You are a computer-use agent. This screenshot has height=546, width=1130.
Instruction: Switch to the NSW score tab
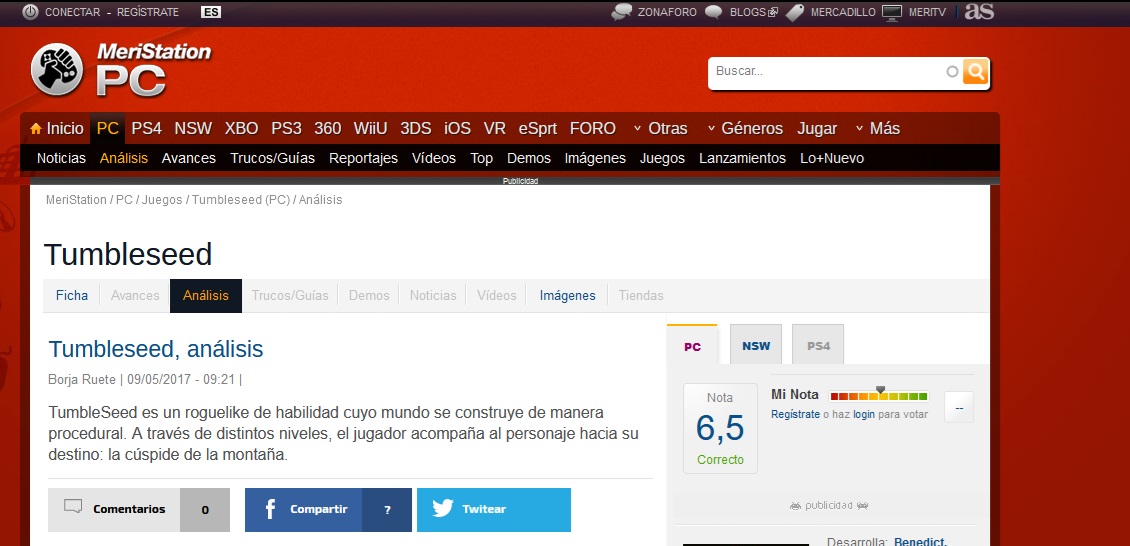tap(756, 345)
